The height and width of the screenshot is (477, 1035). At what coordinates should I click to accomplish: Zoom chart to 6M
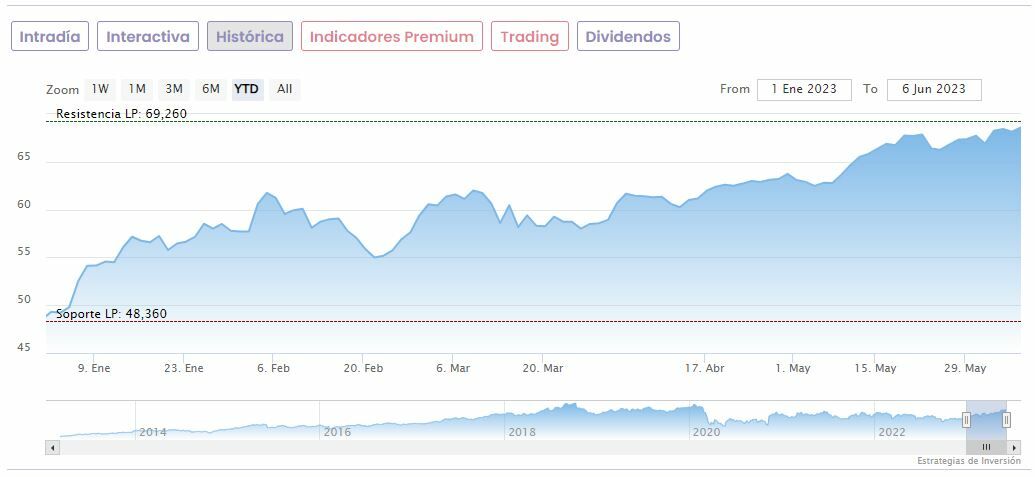211,89
